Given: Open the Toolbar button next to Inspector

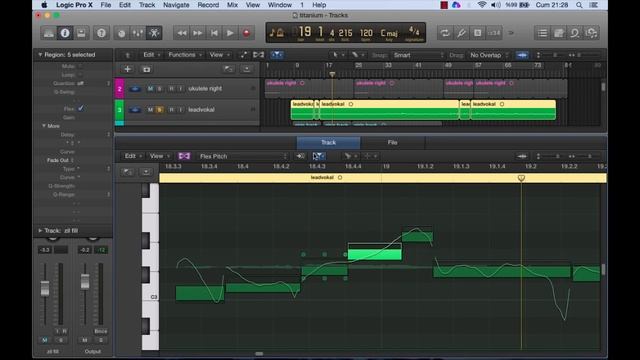Looking at the screenshot, I should point(81,33).
